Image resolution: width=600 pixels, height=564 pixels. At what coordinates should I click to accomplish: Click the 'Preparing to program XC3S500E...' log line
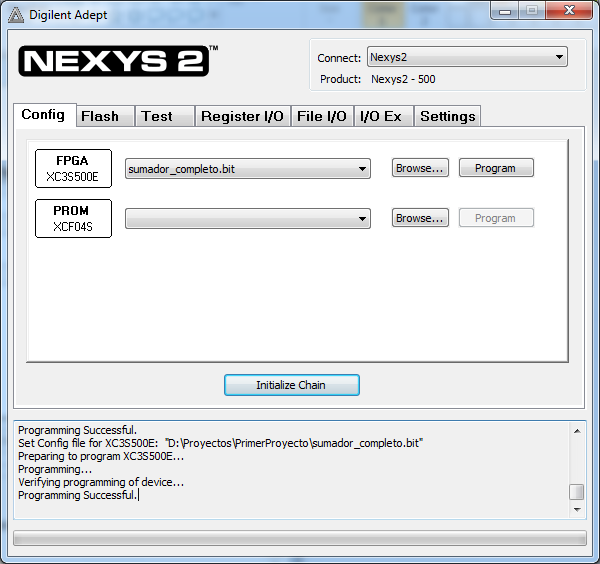[x=101, y=456]
